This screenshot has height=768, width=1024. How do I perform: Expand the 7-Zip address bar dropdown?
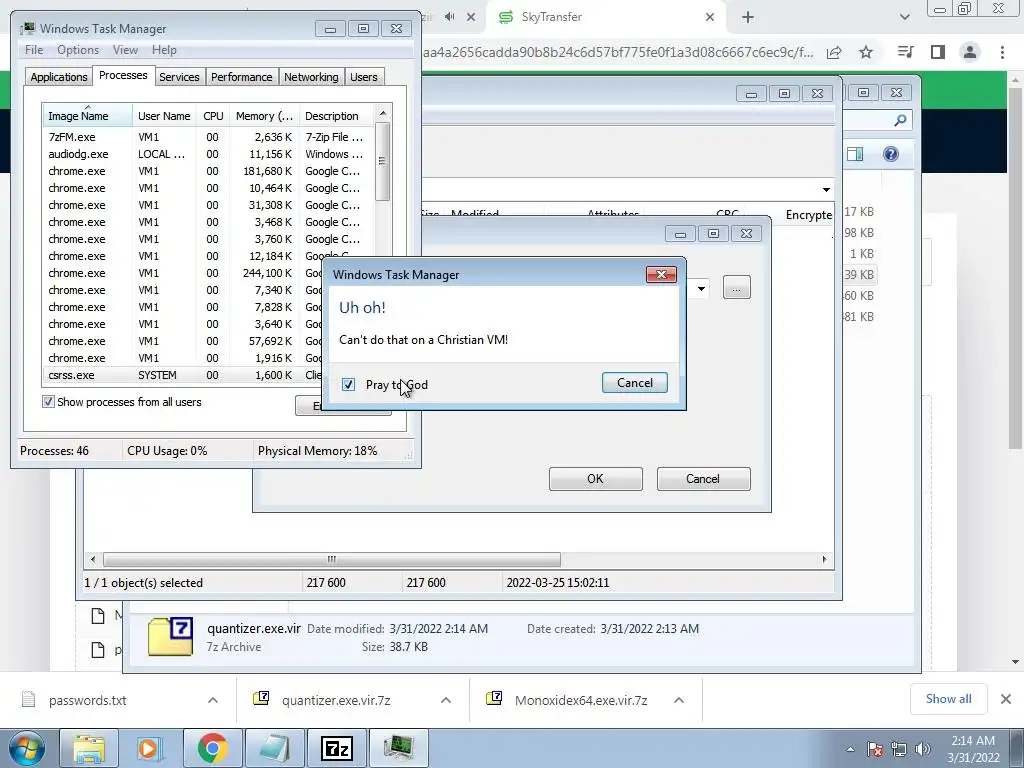click(x=826, y=189)
